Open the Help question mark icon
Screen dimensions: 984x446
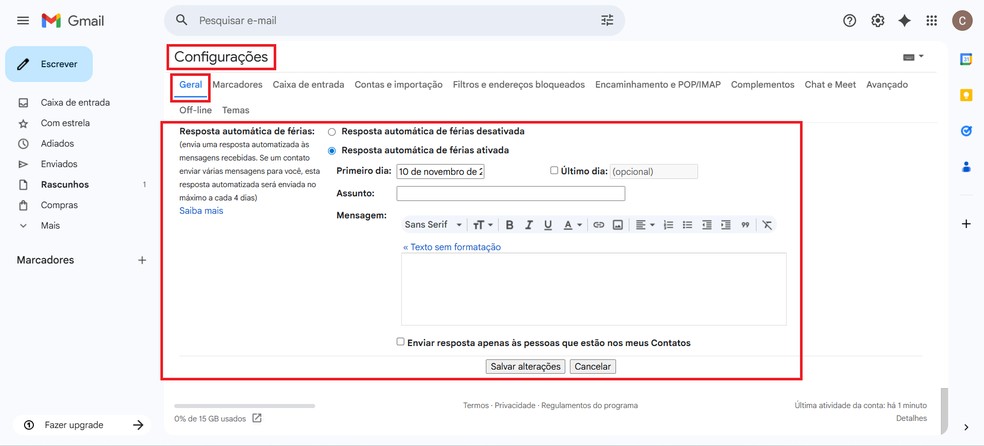pos(849,21)
